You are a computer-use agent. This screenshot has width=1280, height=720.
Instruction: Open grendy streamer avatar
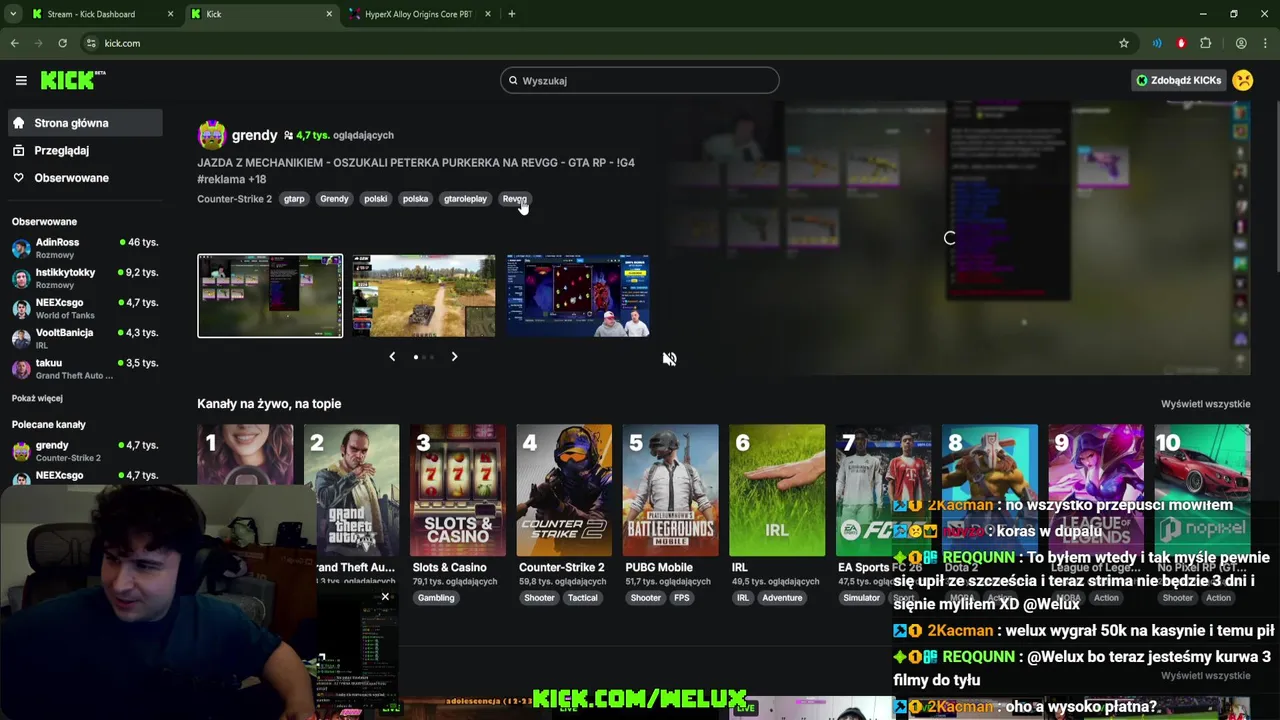coord(212,135)
